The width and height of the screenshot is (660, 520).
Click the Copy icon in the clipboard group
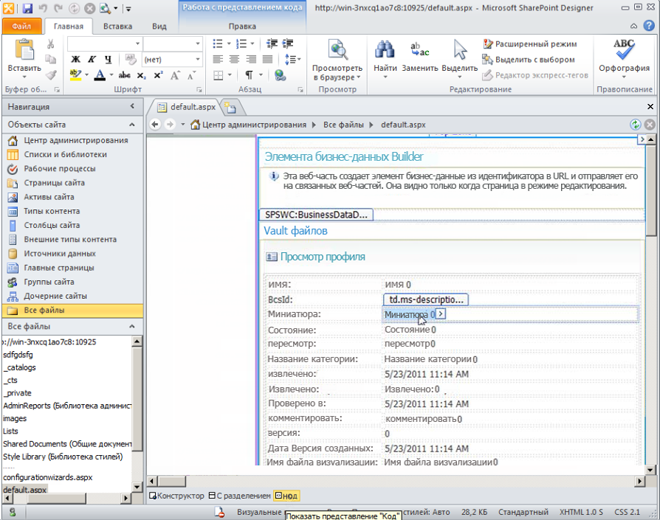point(50,59)
